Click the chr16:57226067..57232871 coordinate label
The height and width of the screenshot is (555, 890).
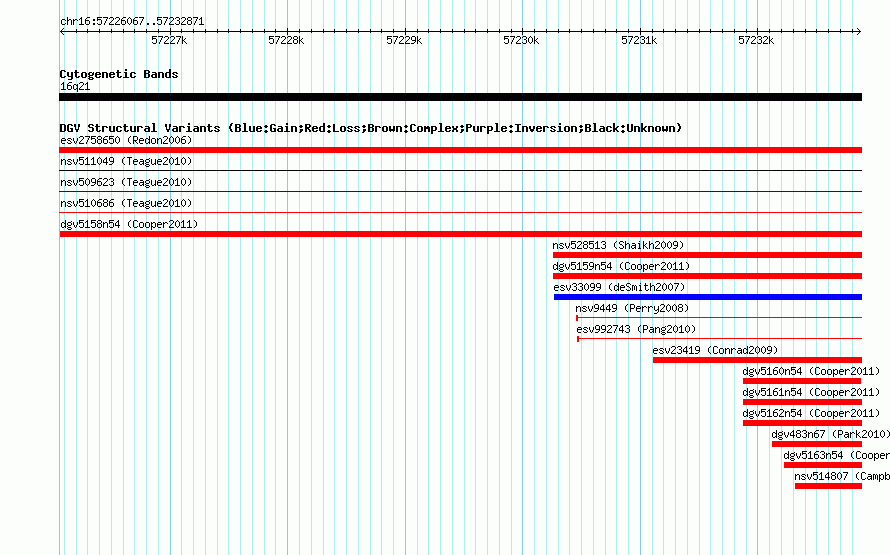pos(132,21)
